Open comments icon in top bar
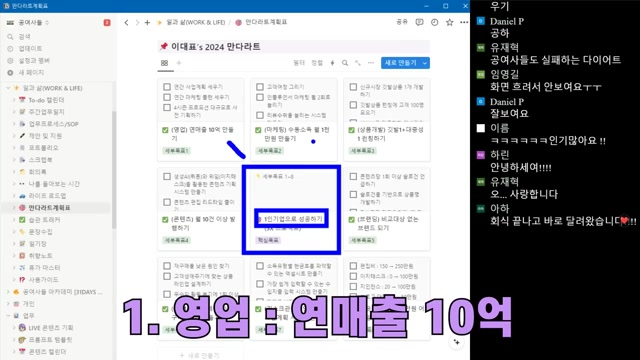This screenshot has width=640, height=360. point(419,22)
